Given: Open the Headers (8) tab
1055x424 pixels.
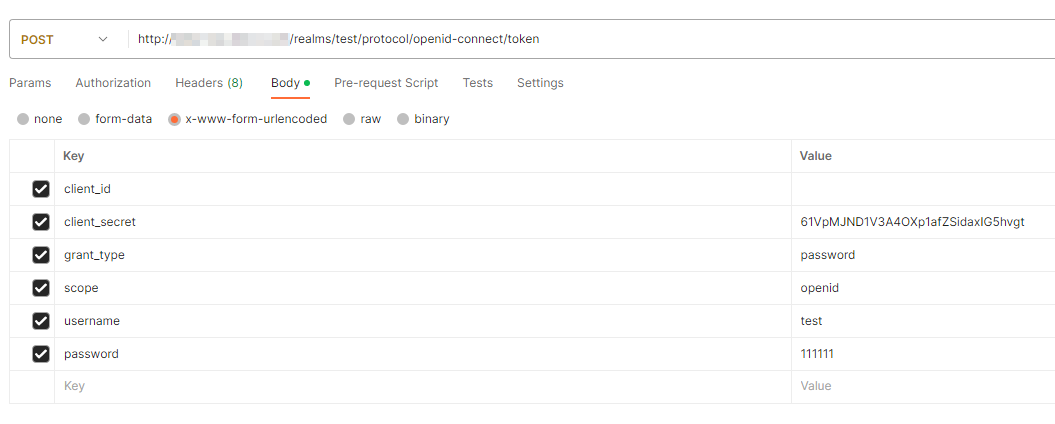Looking at the screenshot, I should pos(209,83).
